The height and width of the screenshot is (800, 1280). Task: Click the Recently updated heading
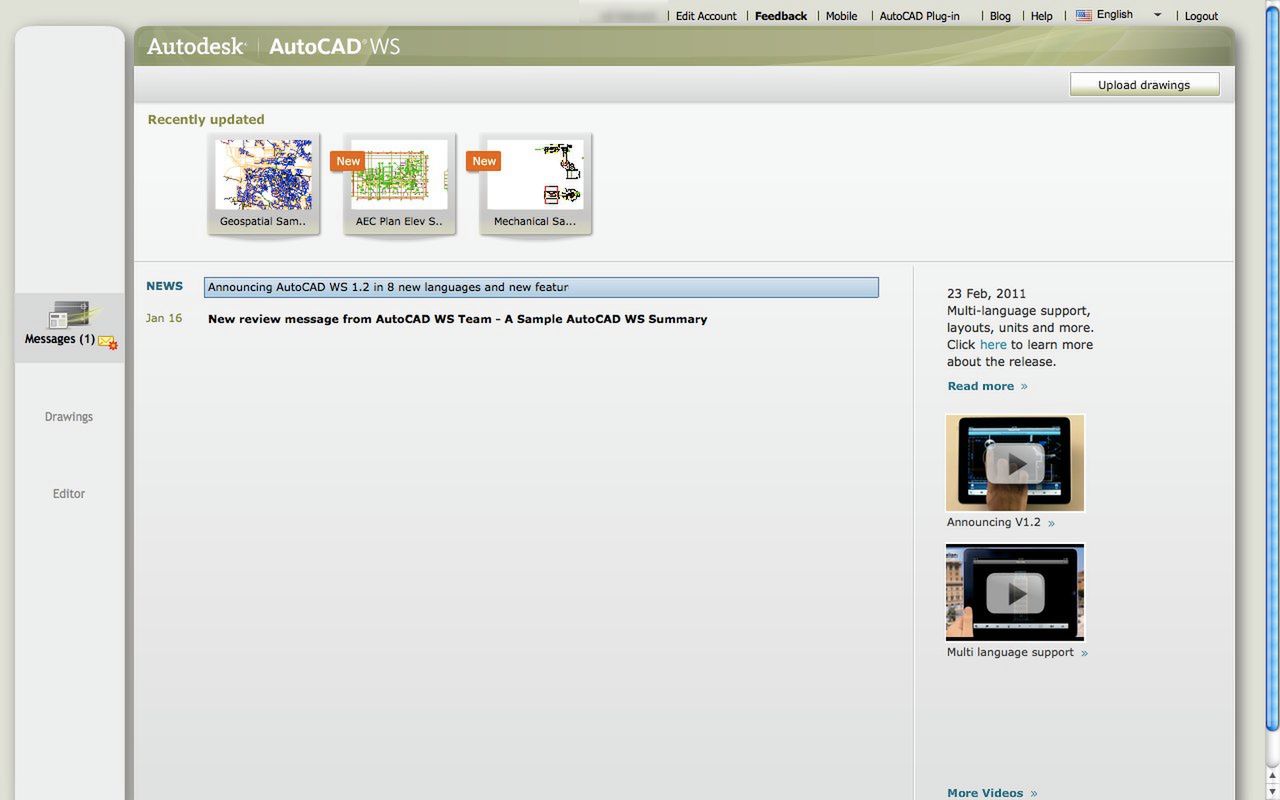(x=206, y=119)
